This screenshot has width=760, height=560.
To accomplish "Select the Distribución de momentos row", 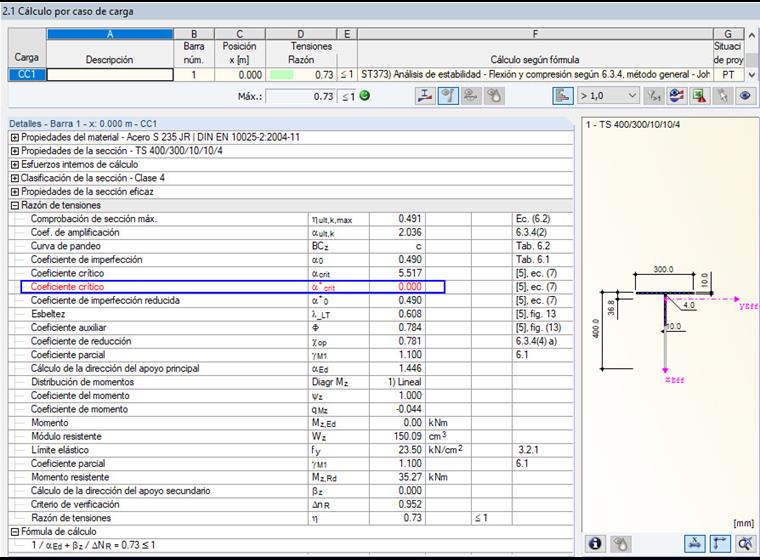I will (291, 382).
